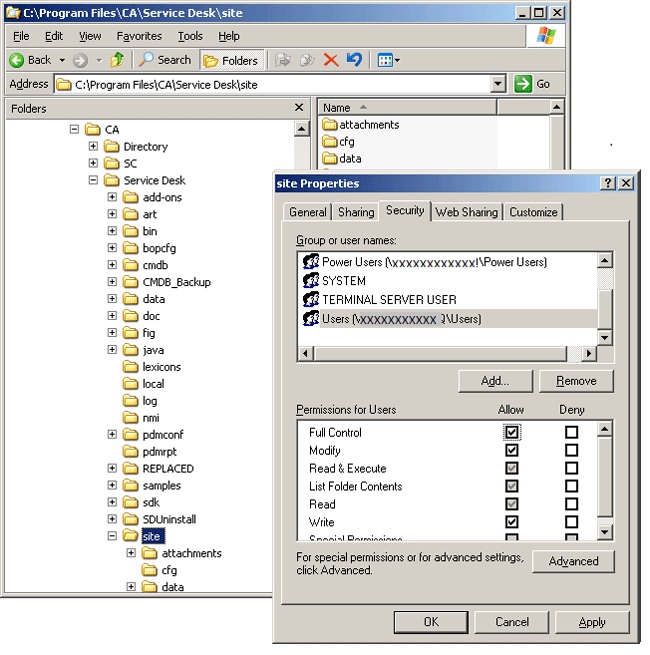Expand the cmdb folder tree node
Viewport: 650px width, 655px height.
[x=112, y=265]
